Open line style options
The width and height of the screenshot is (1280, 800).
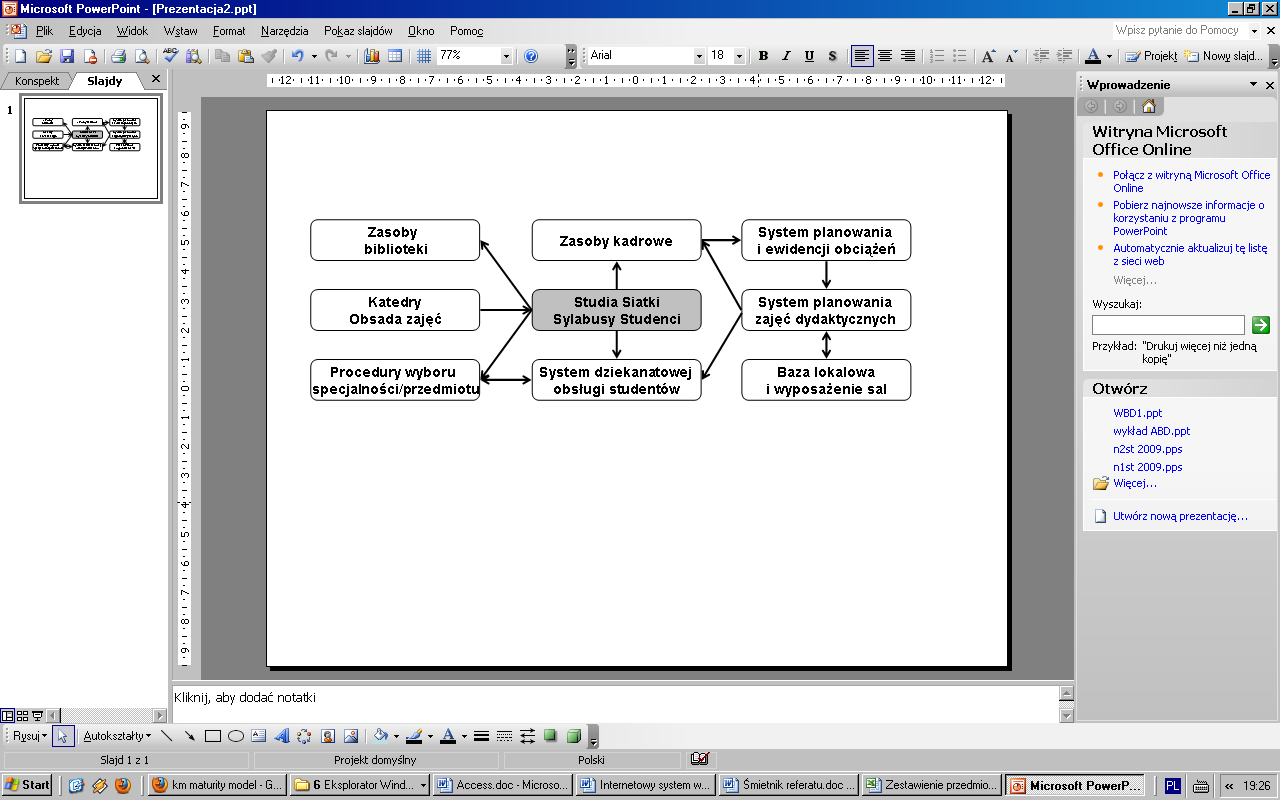tap(481, 736)
